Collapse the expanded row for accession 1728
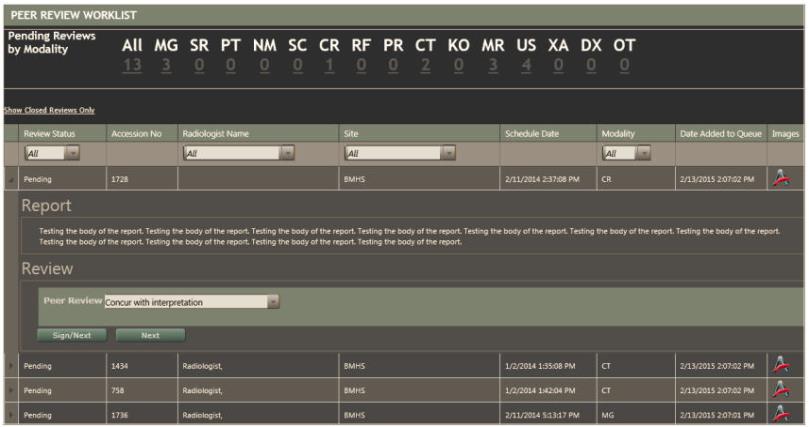 coord(11,180)
